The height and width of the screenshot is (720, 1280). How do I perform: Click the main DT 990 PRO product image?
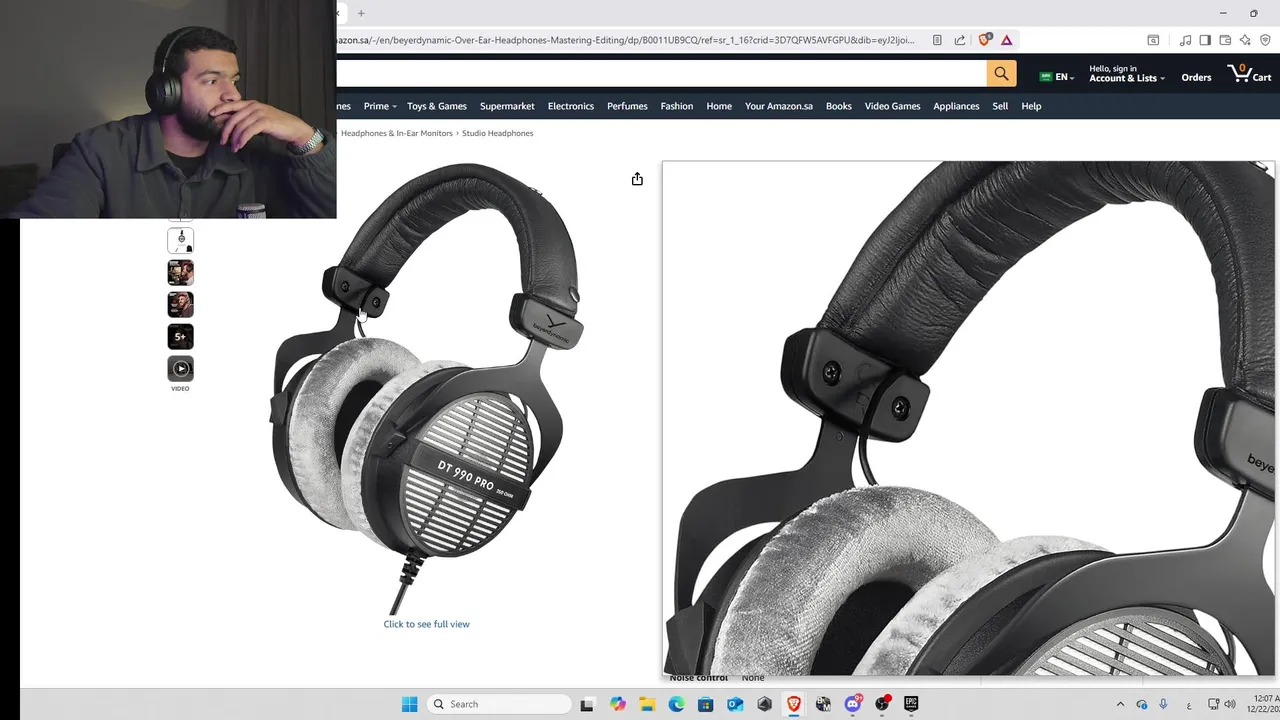point(427,388)
